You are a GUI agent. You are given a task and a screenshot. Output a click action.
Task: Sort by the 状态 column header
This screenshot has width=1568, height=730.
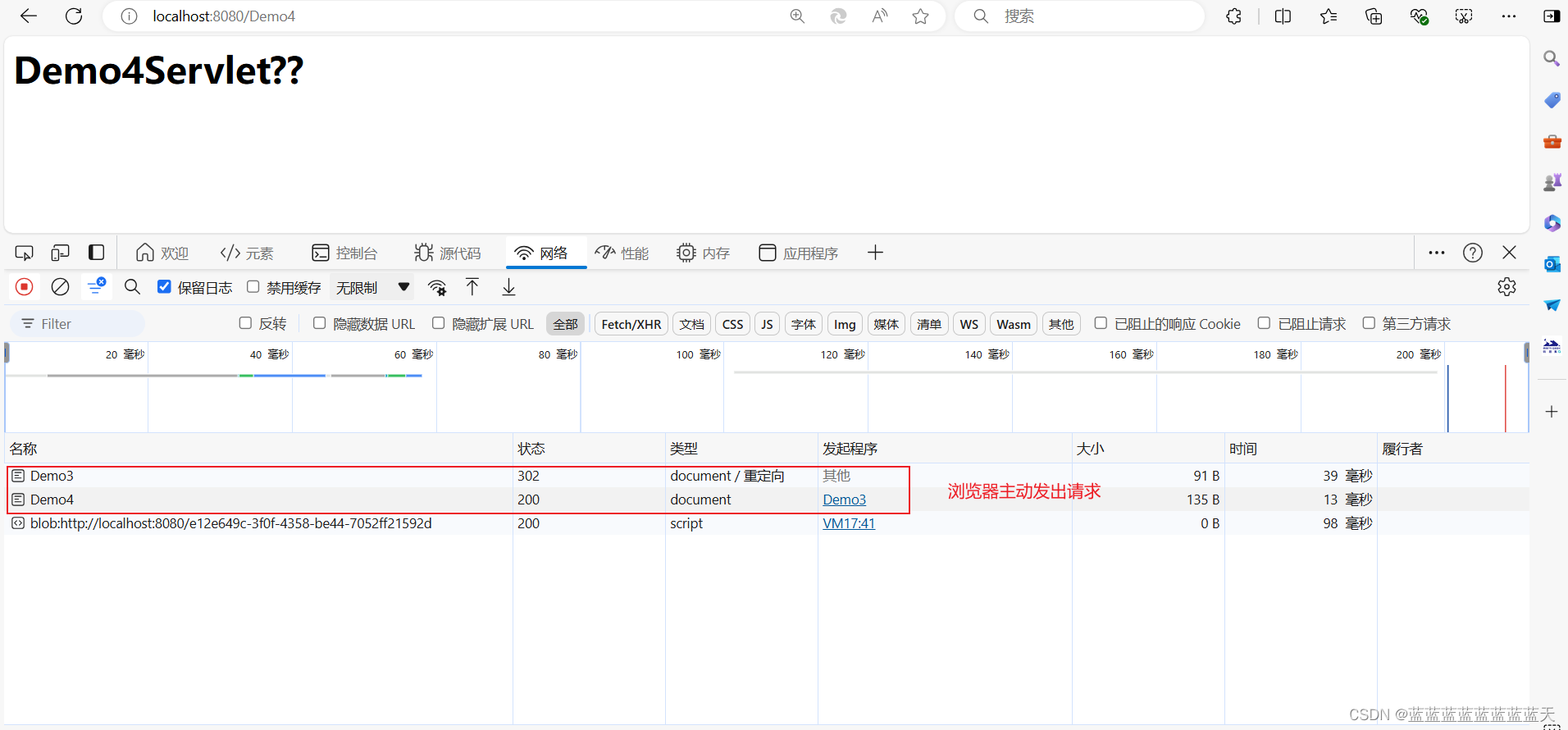[x=588, y=449]
